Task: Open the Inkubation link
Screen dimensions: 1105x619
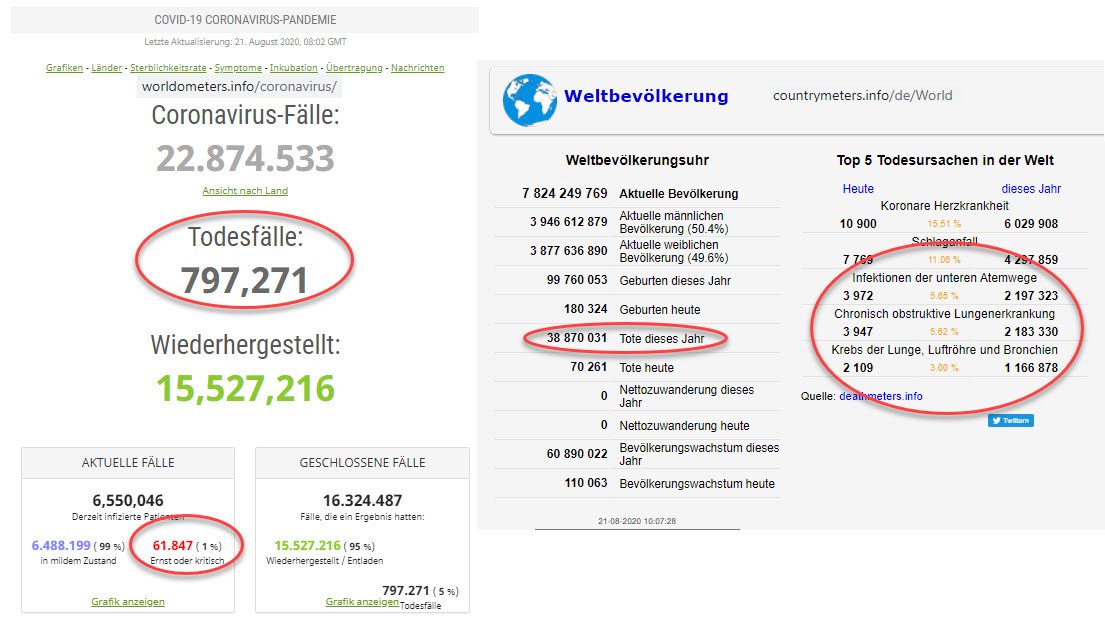Action: tap(294, 68)
